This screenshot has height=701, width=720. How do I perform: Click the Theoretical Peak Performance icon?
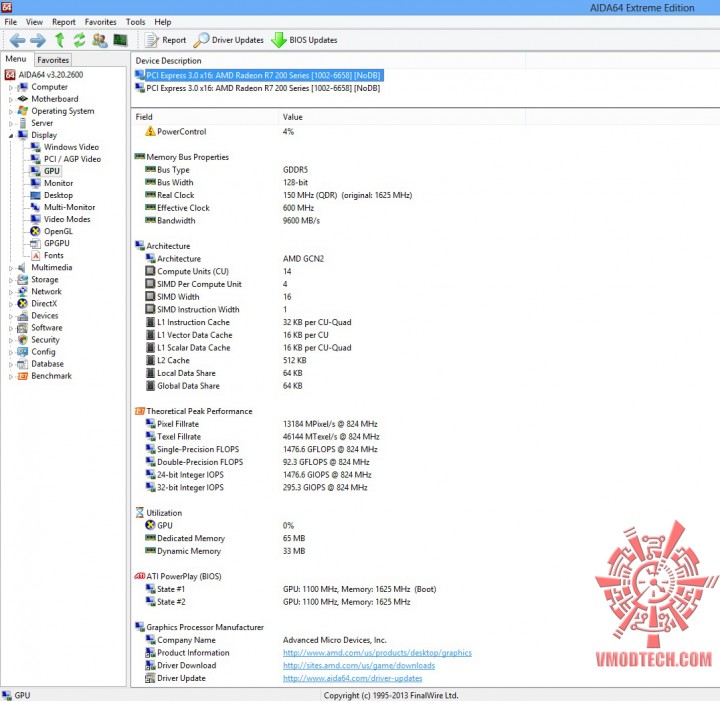coord(140,411)
